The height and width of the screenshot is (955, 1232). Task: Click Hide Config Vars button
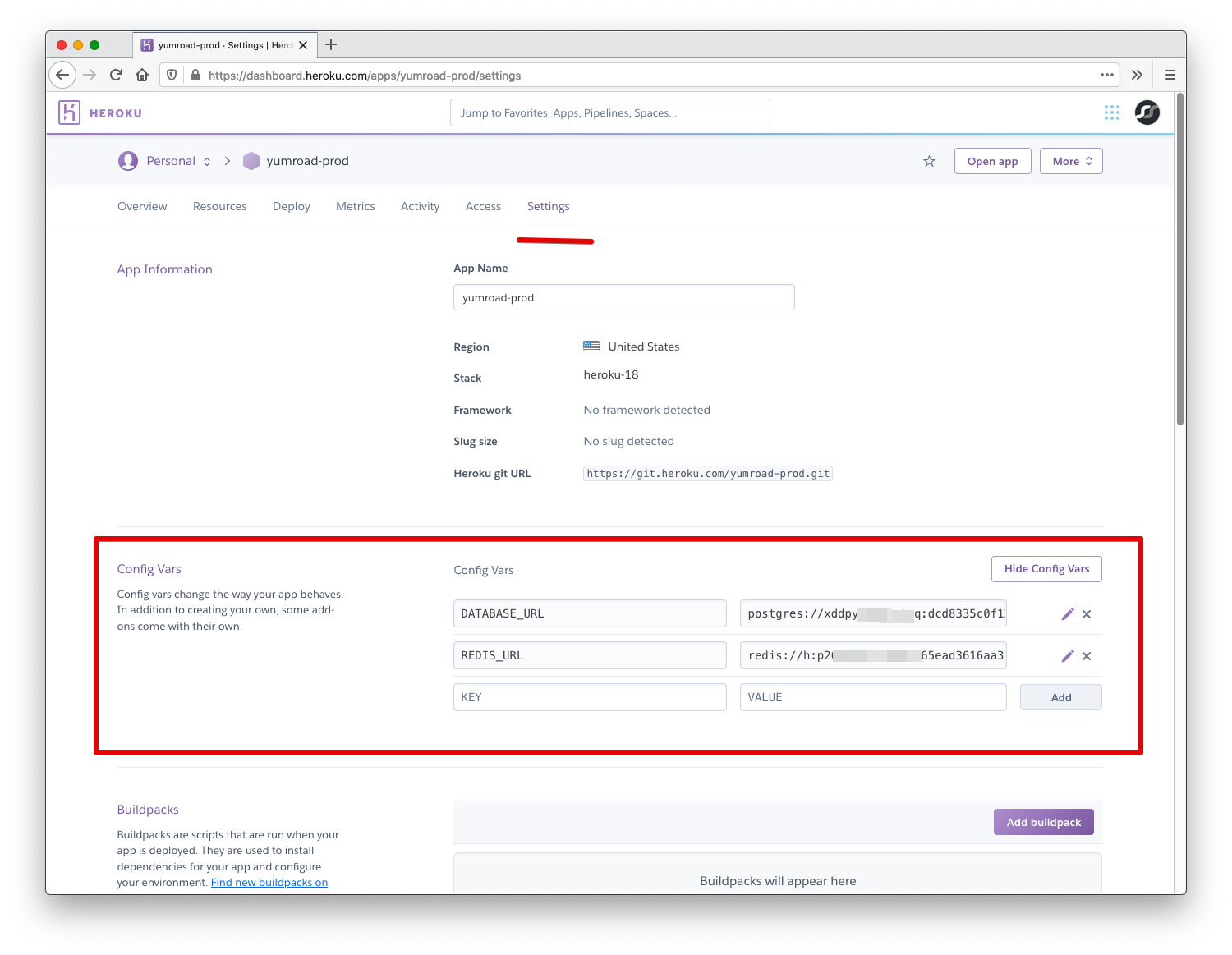coord(1046,569)
